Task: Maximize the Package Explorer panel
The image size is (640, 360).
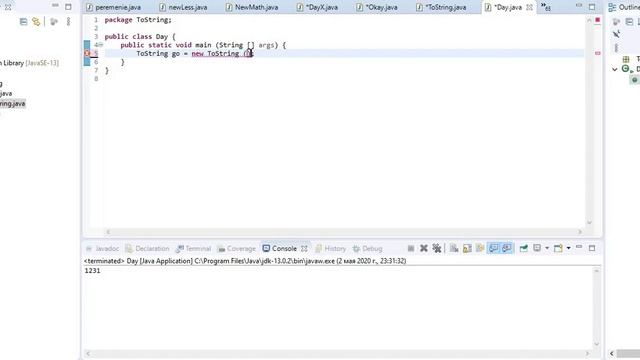Action: pos(68,7)
